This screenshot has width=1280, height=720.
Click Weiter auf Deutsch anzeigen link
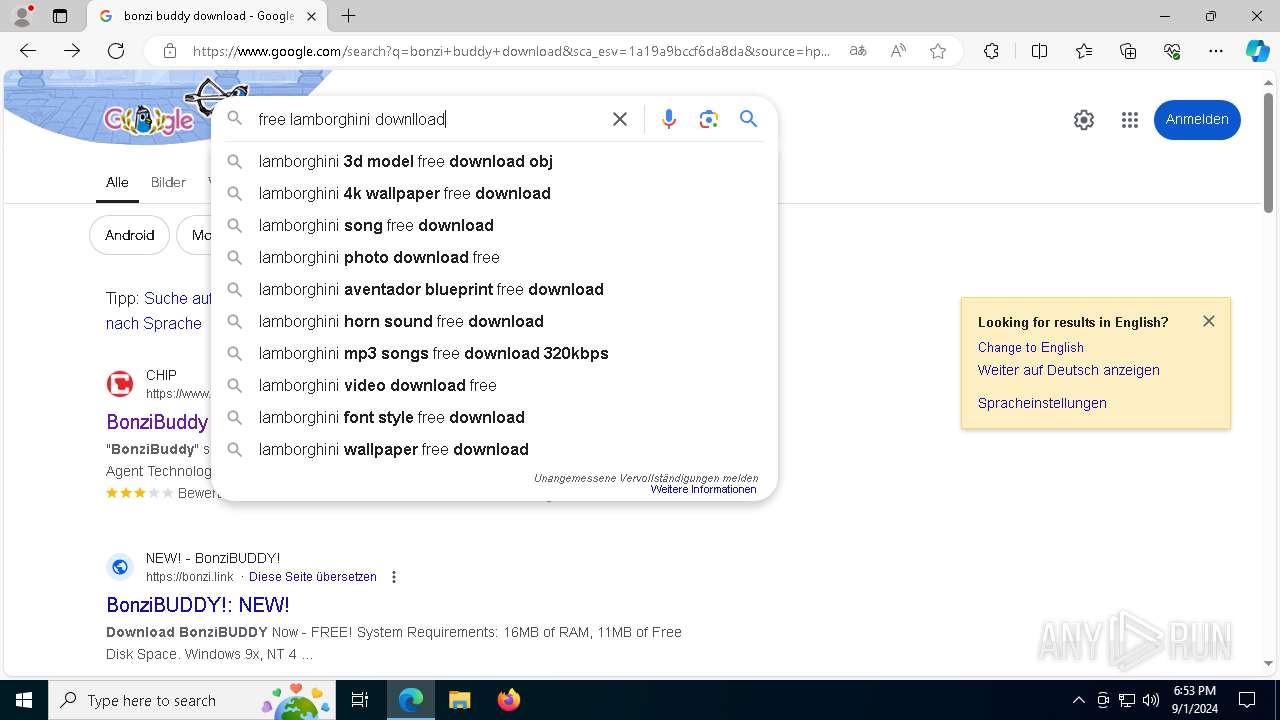[x=1068, y=370]
